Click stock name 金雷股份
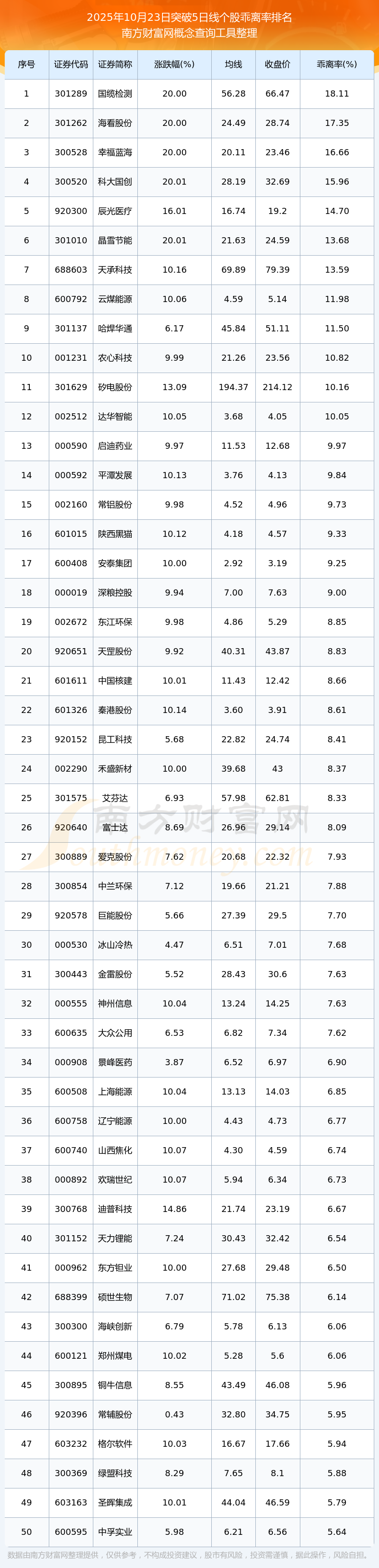The image size is (379, 1568). tap(115, 974)
